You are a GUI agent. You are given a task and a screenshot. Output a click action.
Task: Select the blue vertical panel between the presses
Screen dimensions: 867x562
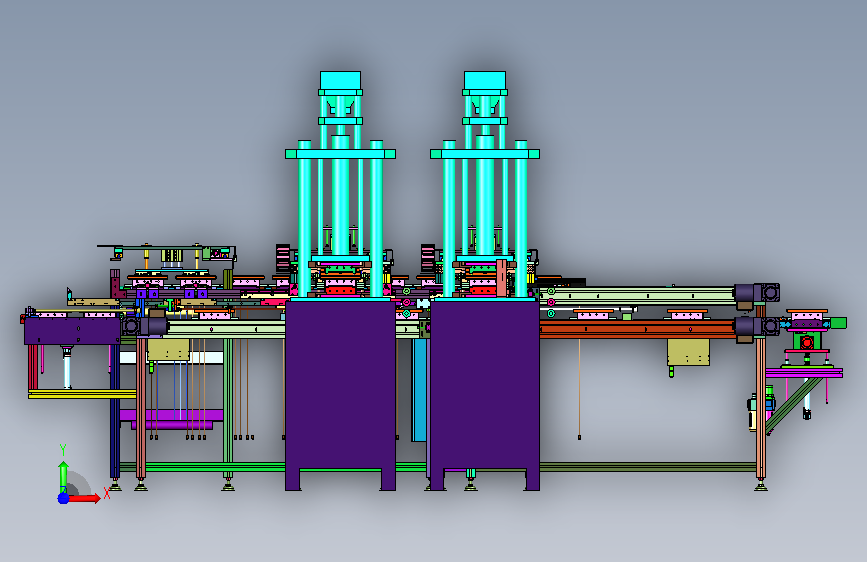419,390
